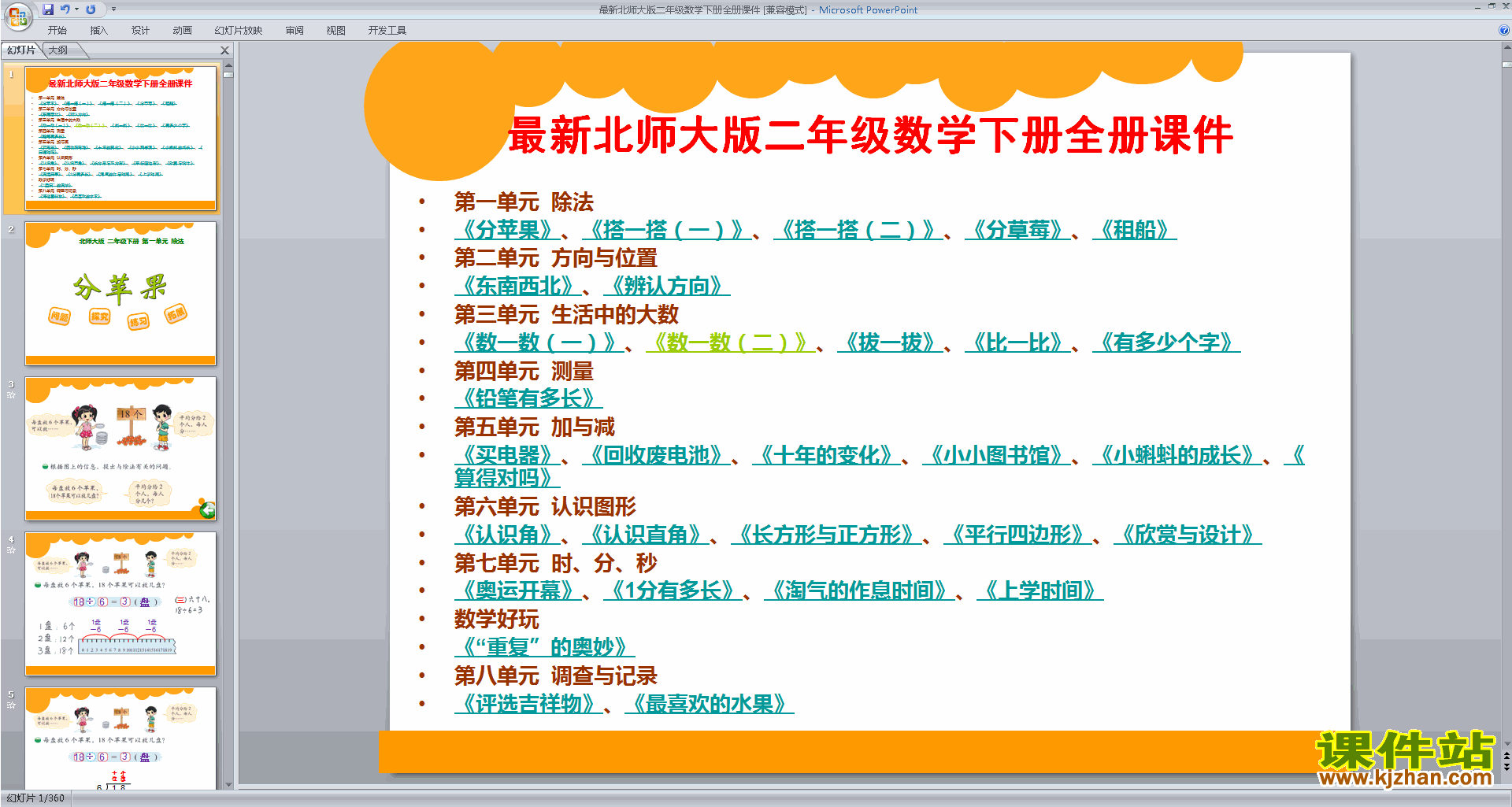1512x807 pixels.
Task: Open the 《最喜欢的水果》 hyperlink
Action: 710,704
